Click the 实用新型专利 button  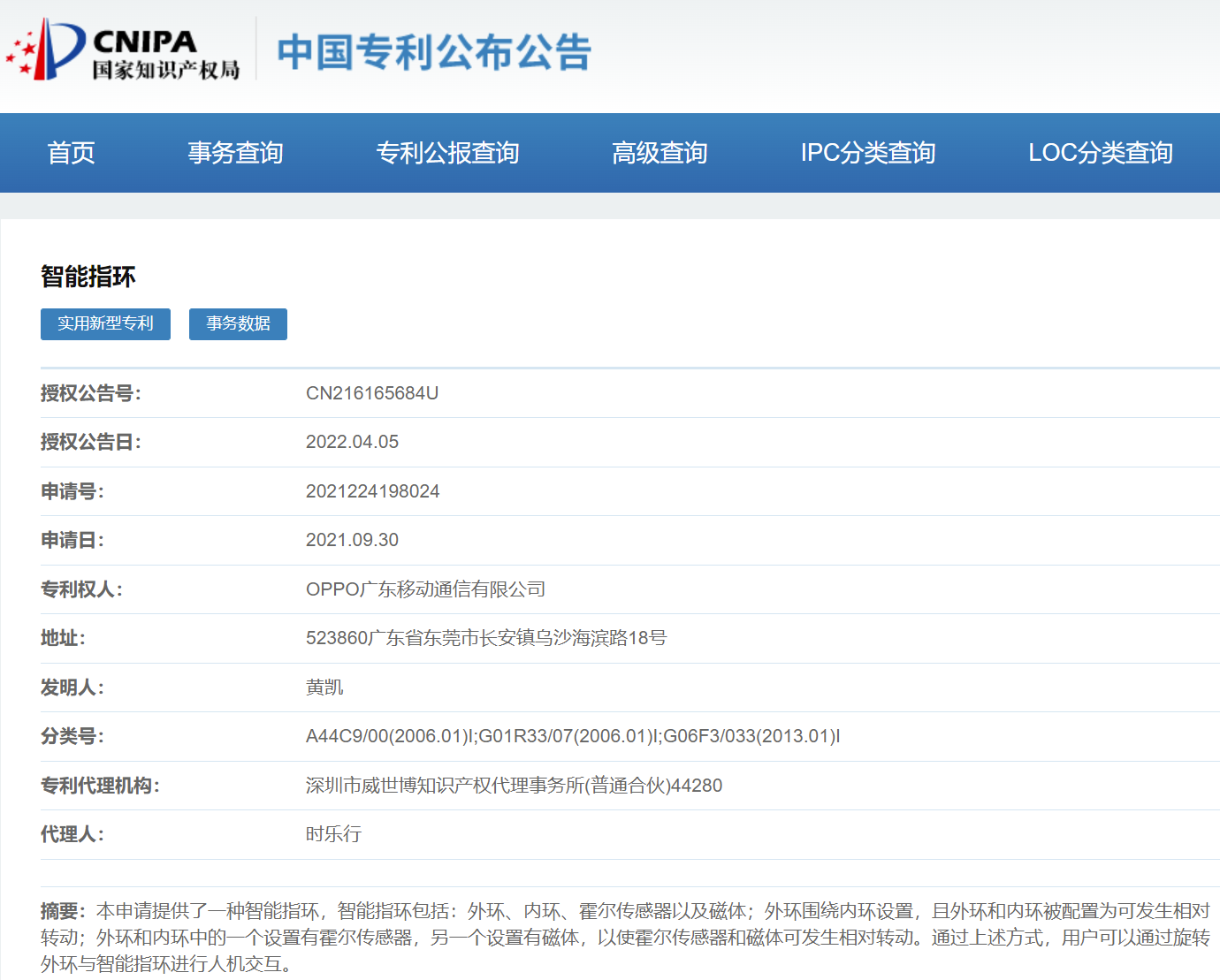coord(105,324)
